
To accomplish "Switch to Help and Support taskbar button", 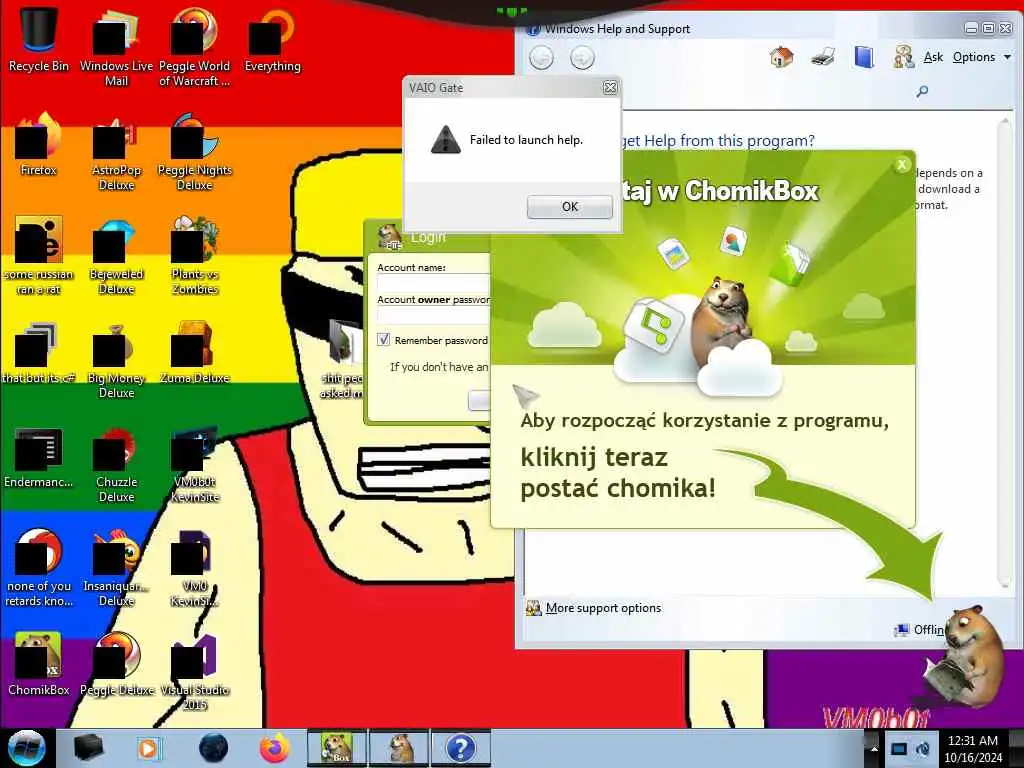I will (x=460, y=748).
